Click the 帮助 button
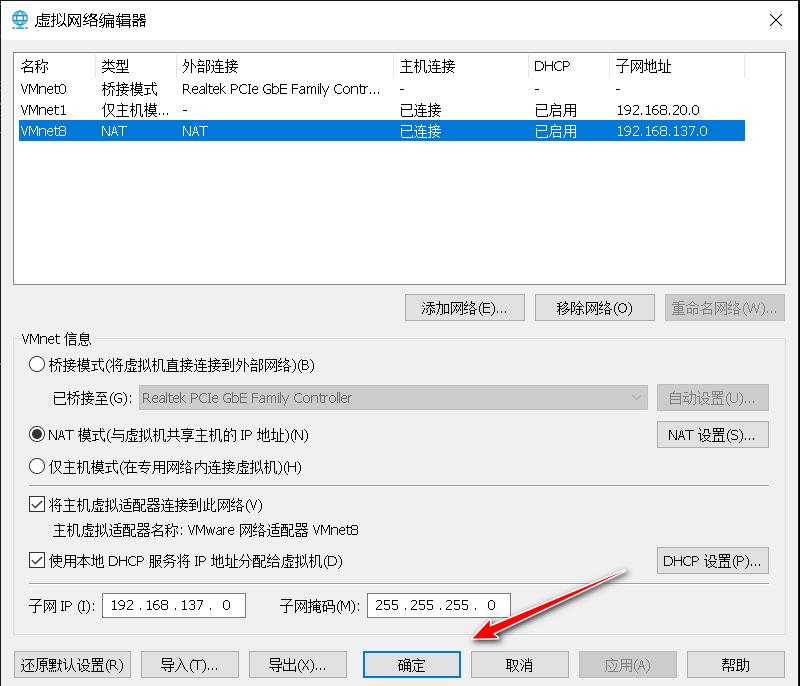The image size is (800, 686). coord(737,664)
